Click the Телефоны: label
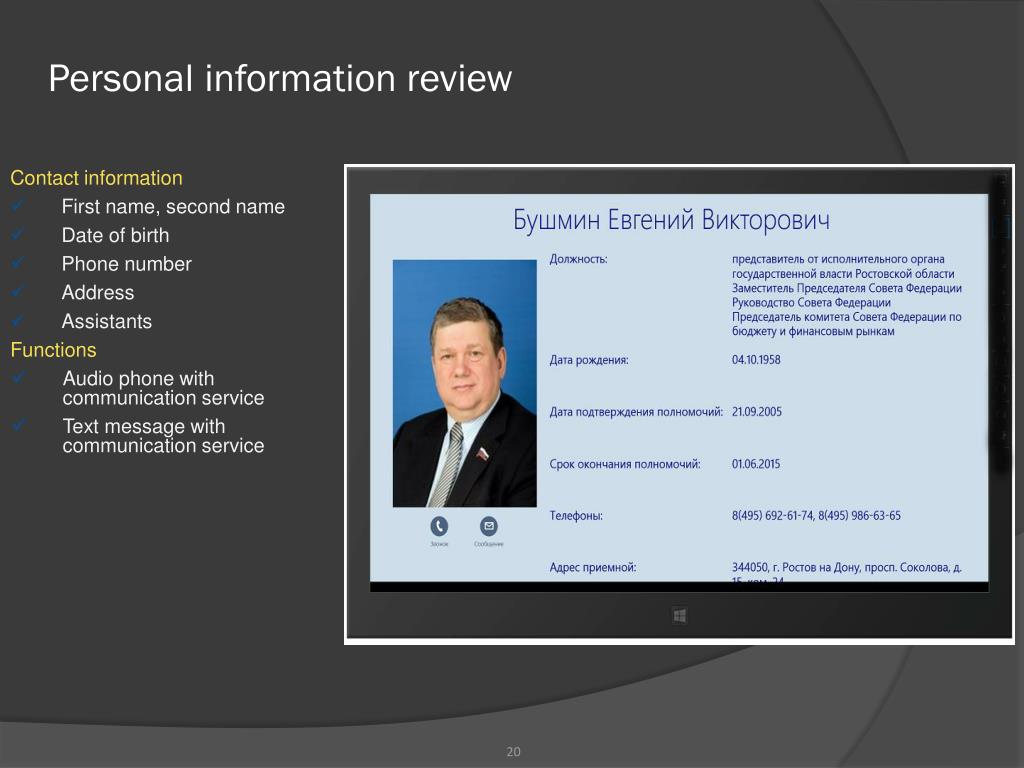 click(575, 516)
